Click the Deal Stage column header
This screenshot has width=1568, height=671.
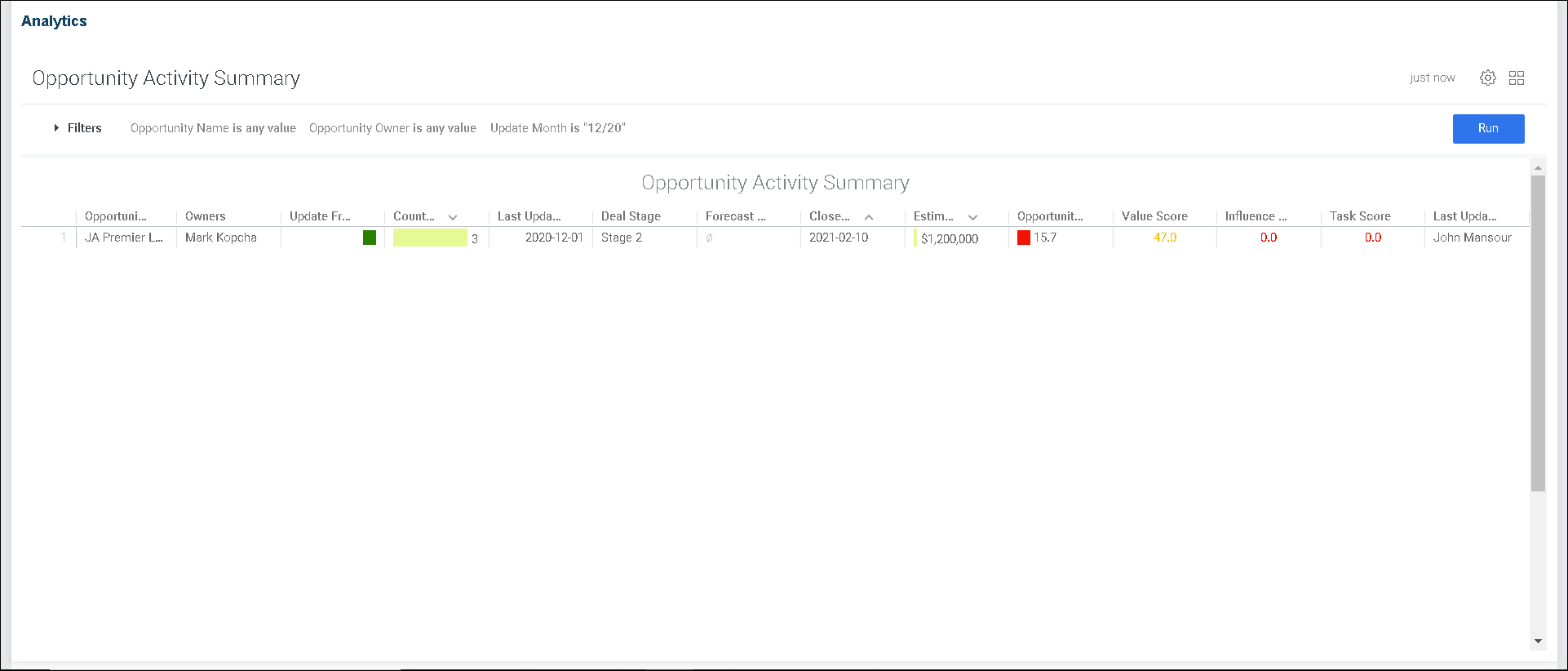tap(631, 216)
